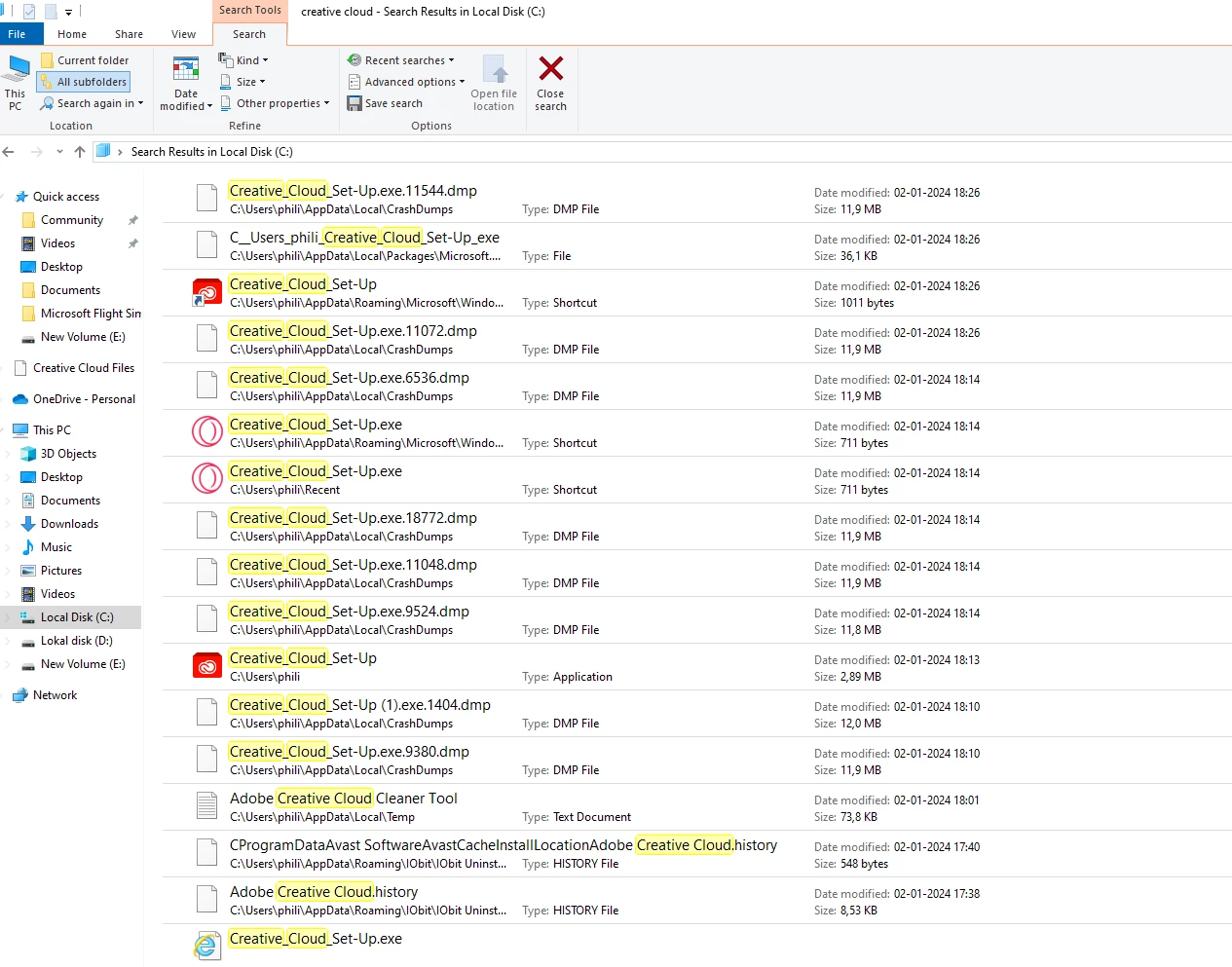
Task: Click the Creative_Cloud_Set-Up application icon
Action: coord(207,666)
